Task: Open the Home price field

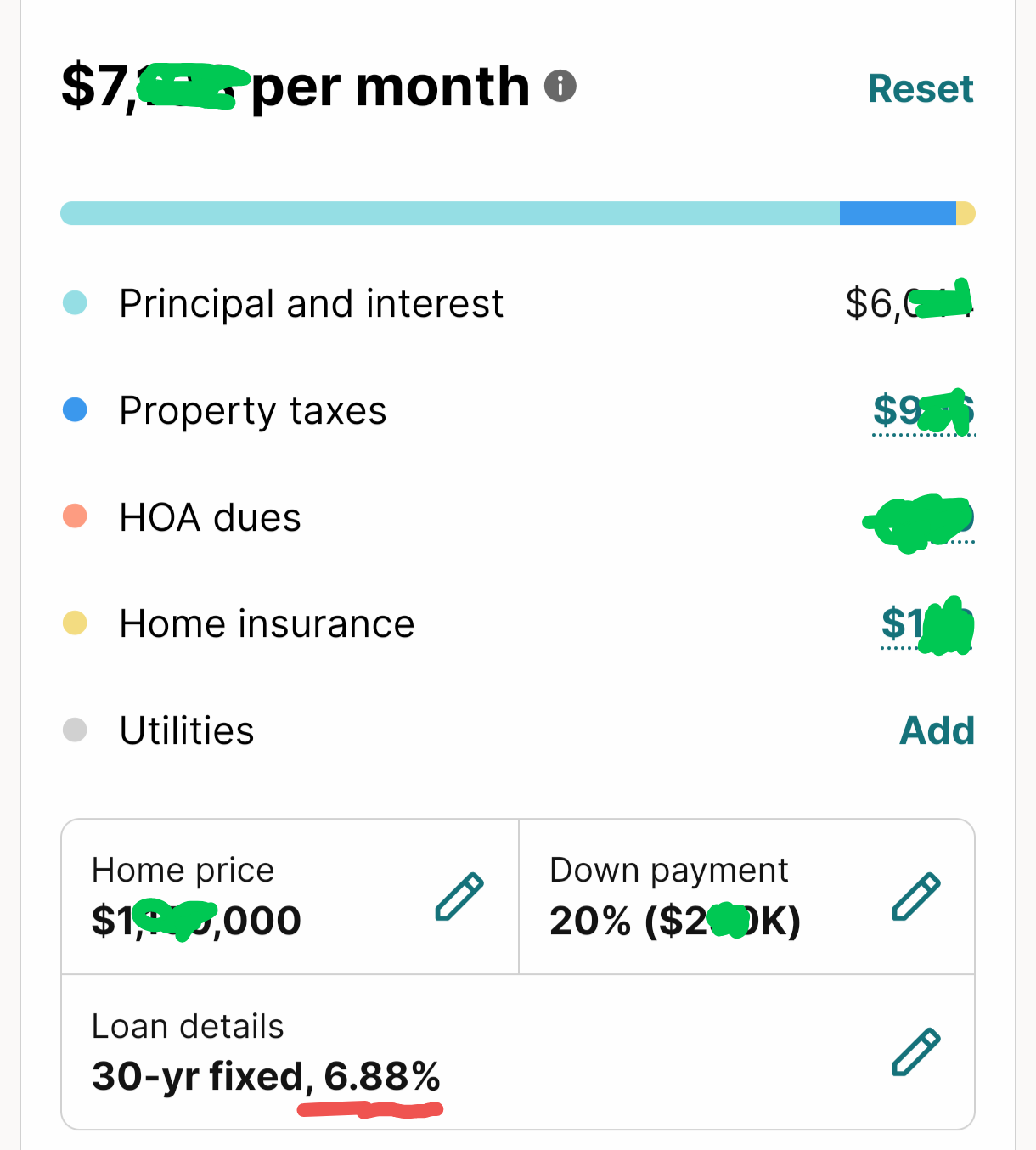Action: coord(290,897)
